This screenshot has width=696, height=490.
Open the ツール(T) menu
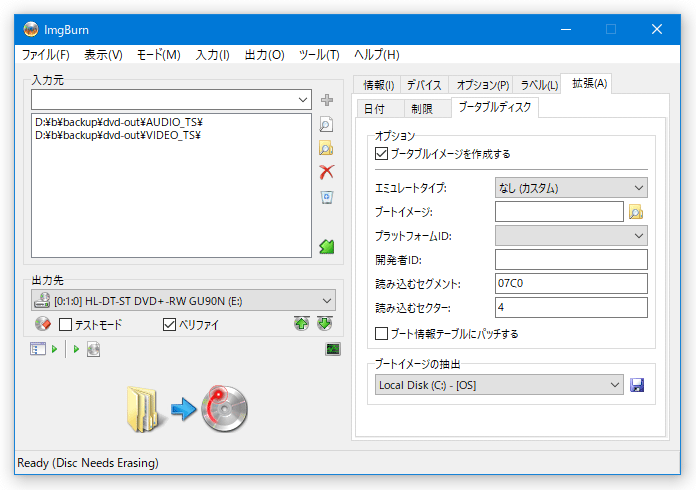point(319,55)
